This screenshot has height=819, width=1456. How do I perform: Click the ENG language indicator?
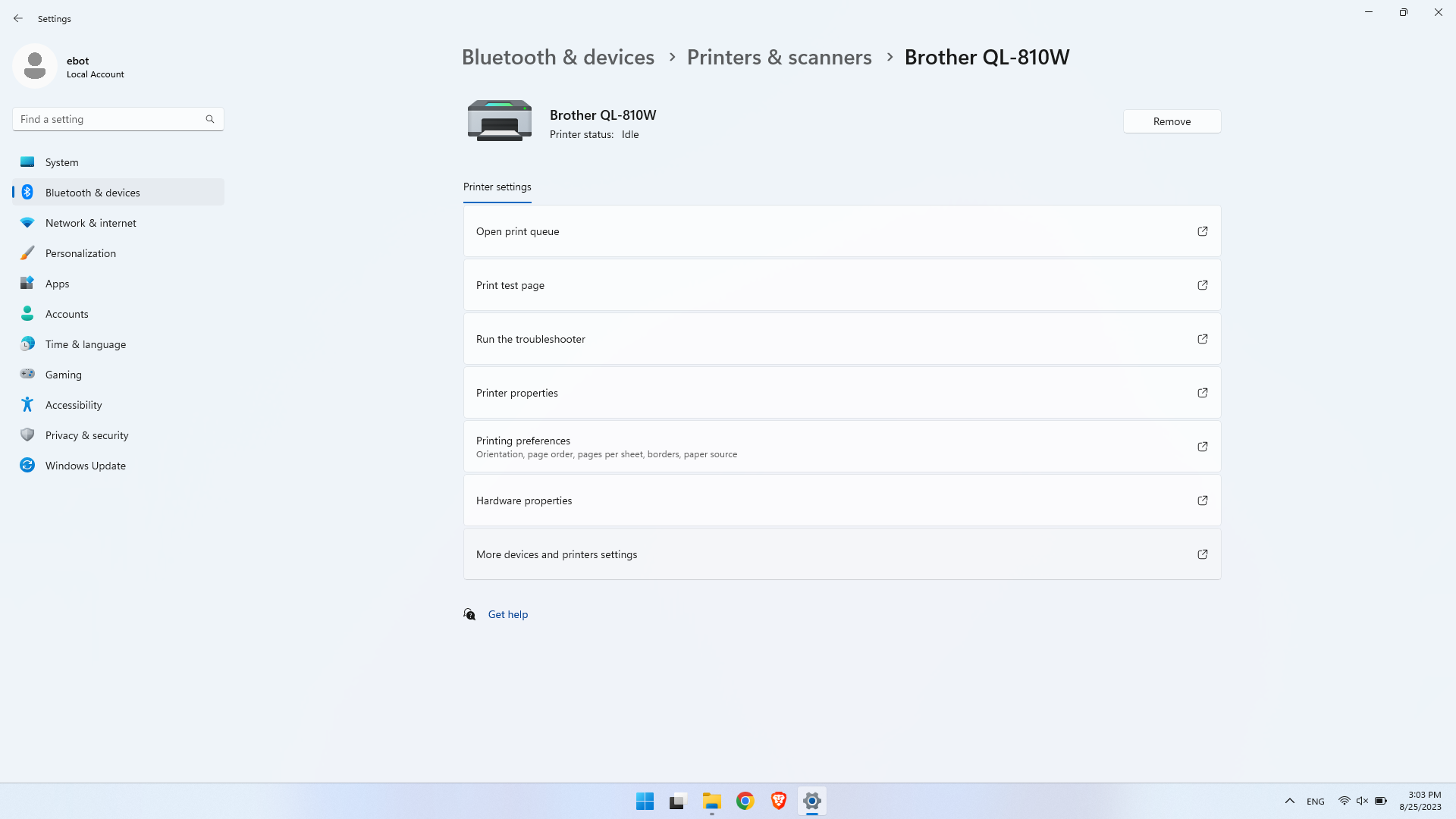[x=1316, y=802]
